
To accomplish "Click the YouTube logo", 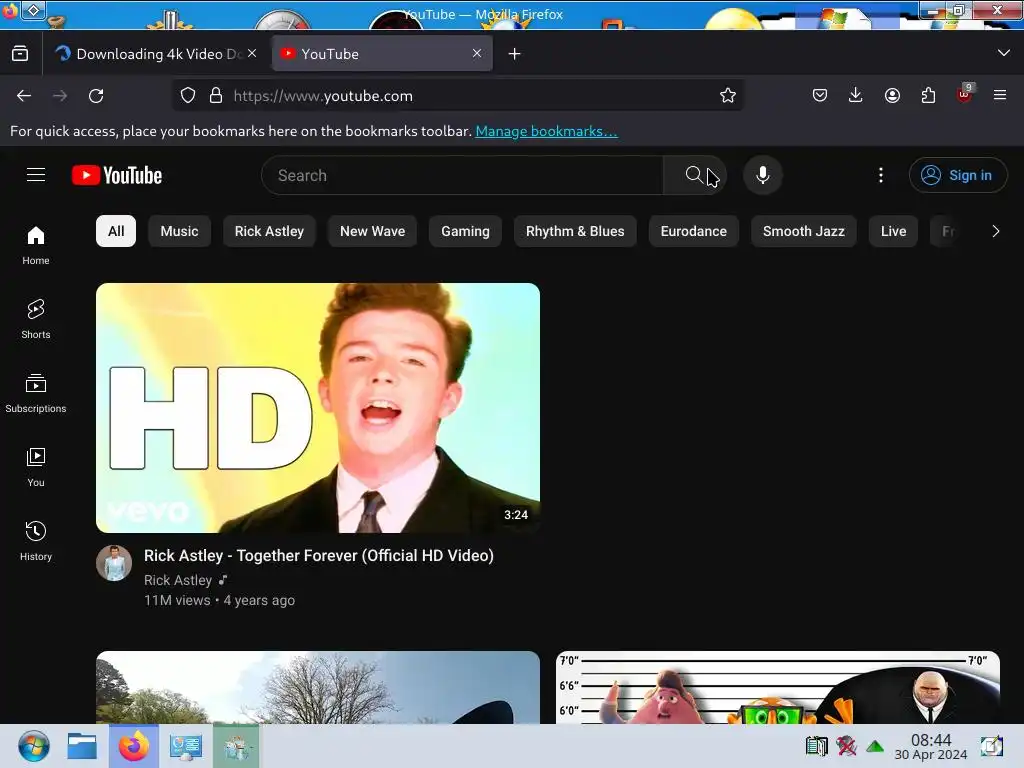I will tap(117, 175).
